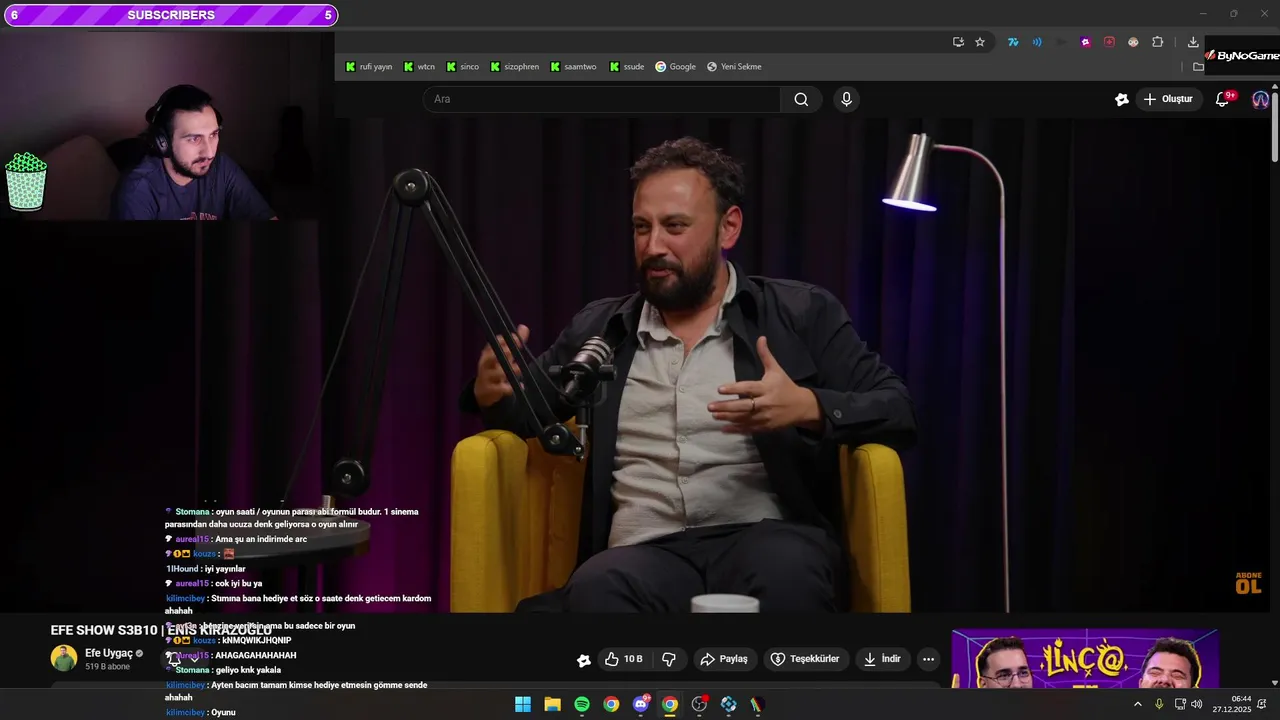Open the system tray volume icon
This screenshot has height=720, width=1280.
point(1197,704)
